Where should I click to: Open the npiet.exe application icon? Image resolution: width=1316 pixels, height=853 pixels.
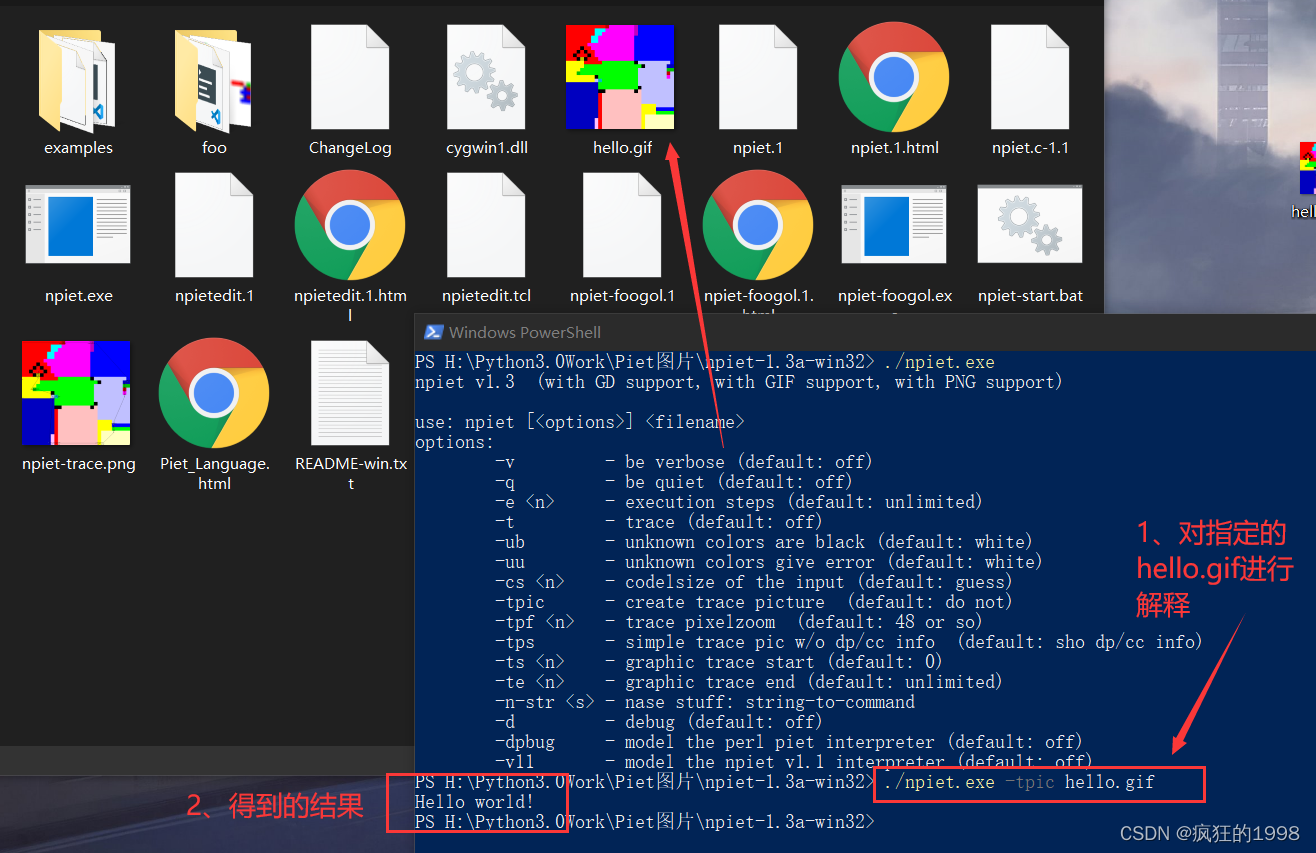pyautogui.click(x=78, y=224)
